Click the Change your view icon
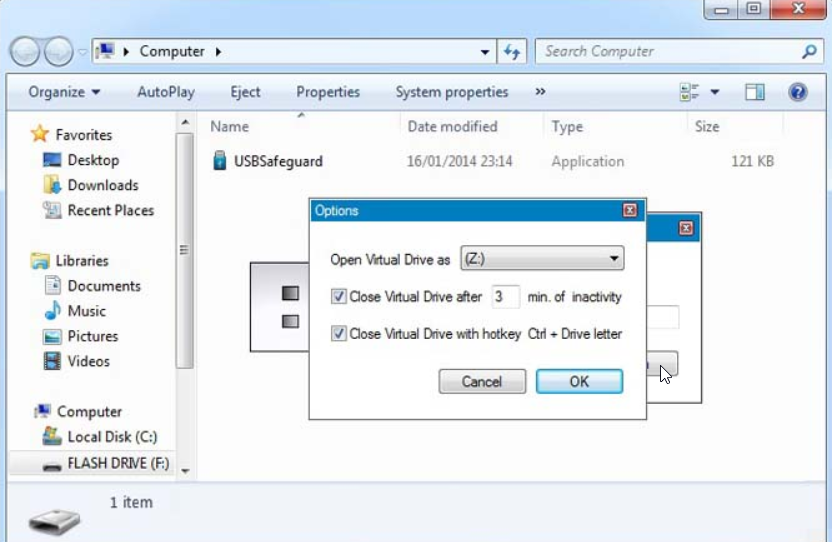Viewport: 832px width, 542px height. pos(689,92)
